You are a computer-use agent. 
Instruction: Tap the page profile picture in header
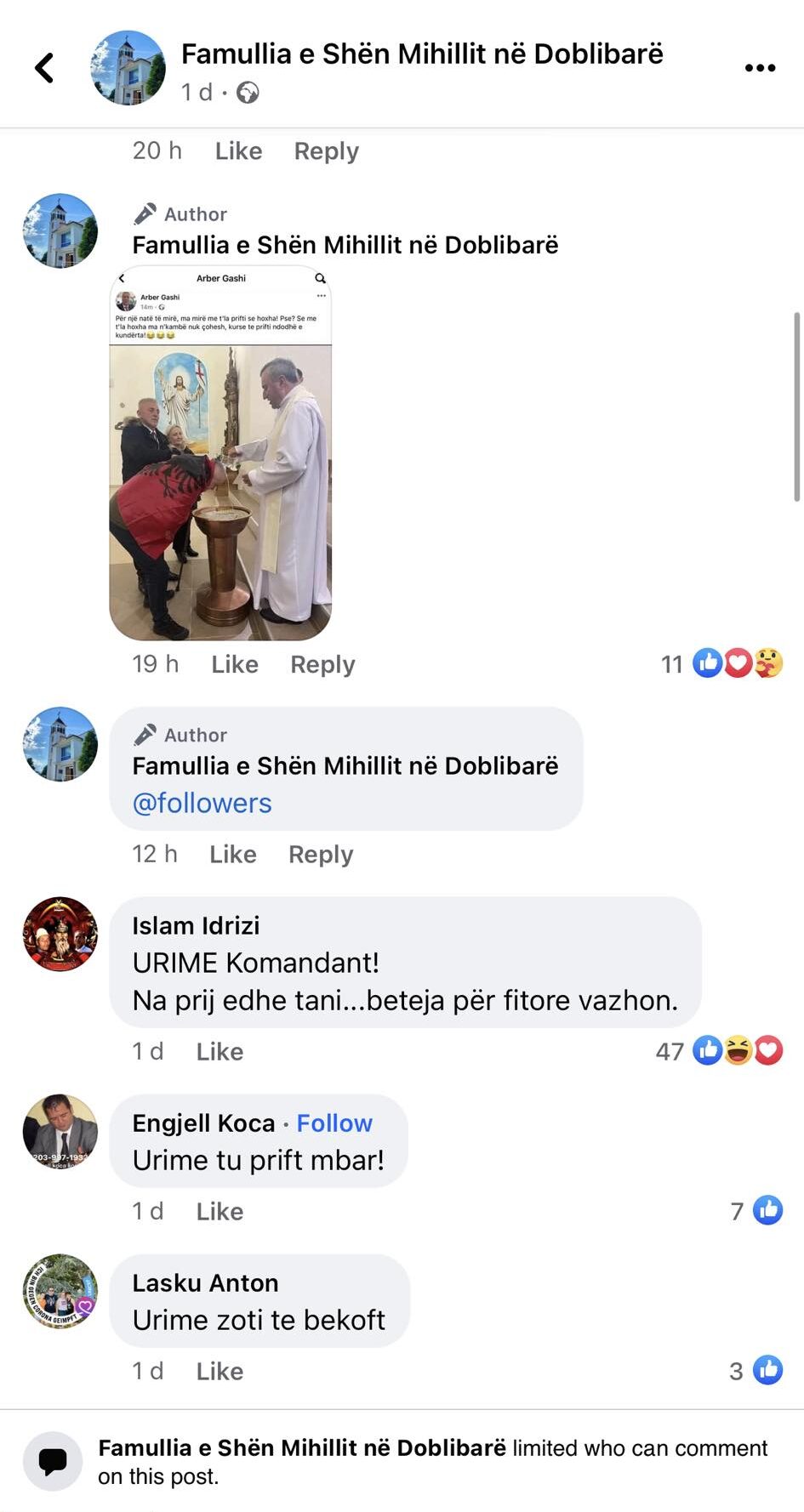coord(128,68)
